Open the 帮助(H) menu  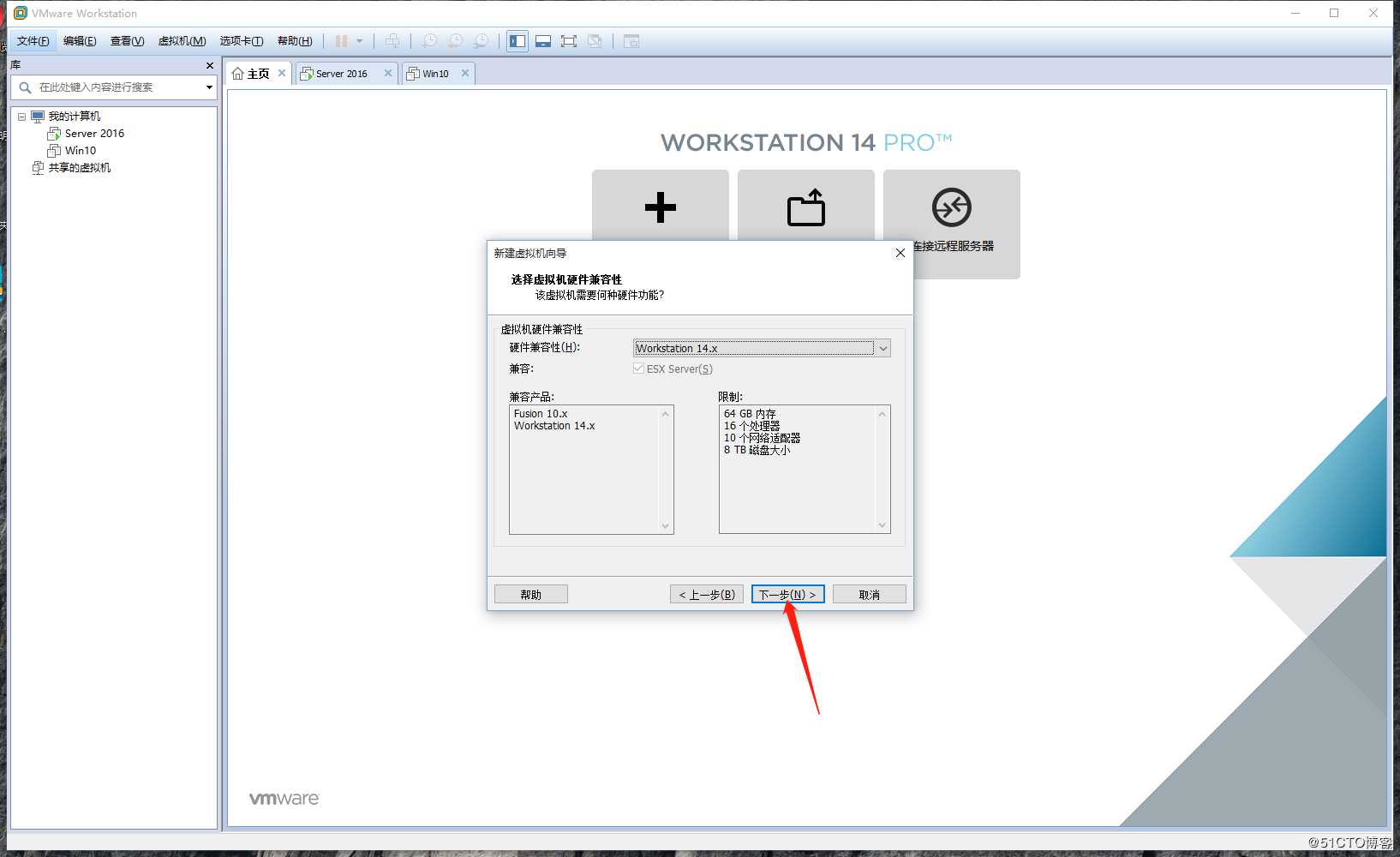[x=294, y=41]
